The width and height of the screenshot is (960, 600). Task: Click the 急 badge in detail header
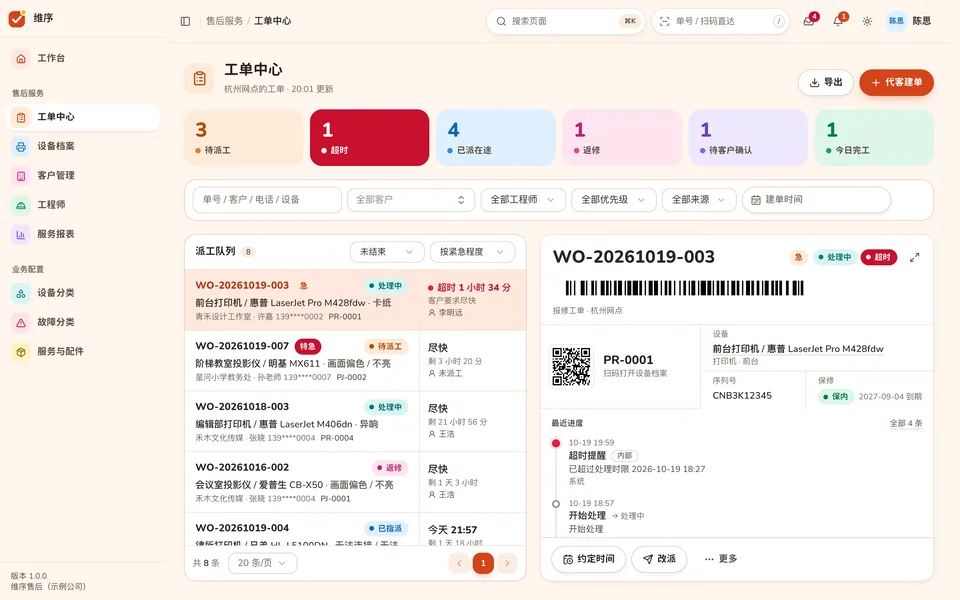tap(798, 258)
